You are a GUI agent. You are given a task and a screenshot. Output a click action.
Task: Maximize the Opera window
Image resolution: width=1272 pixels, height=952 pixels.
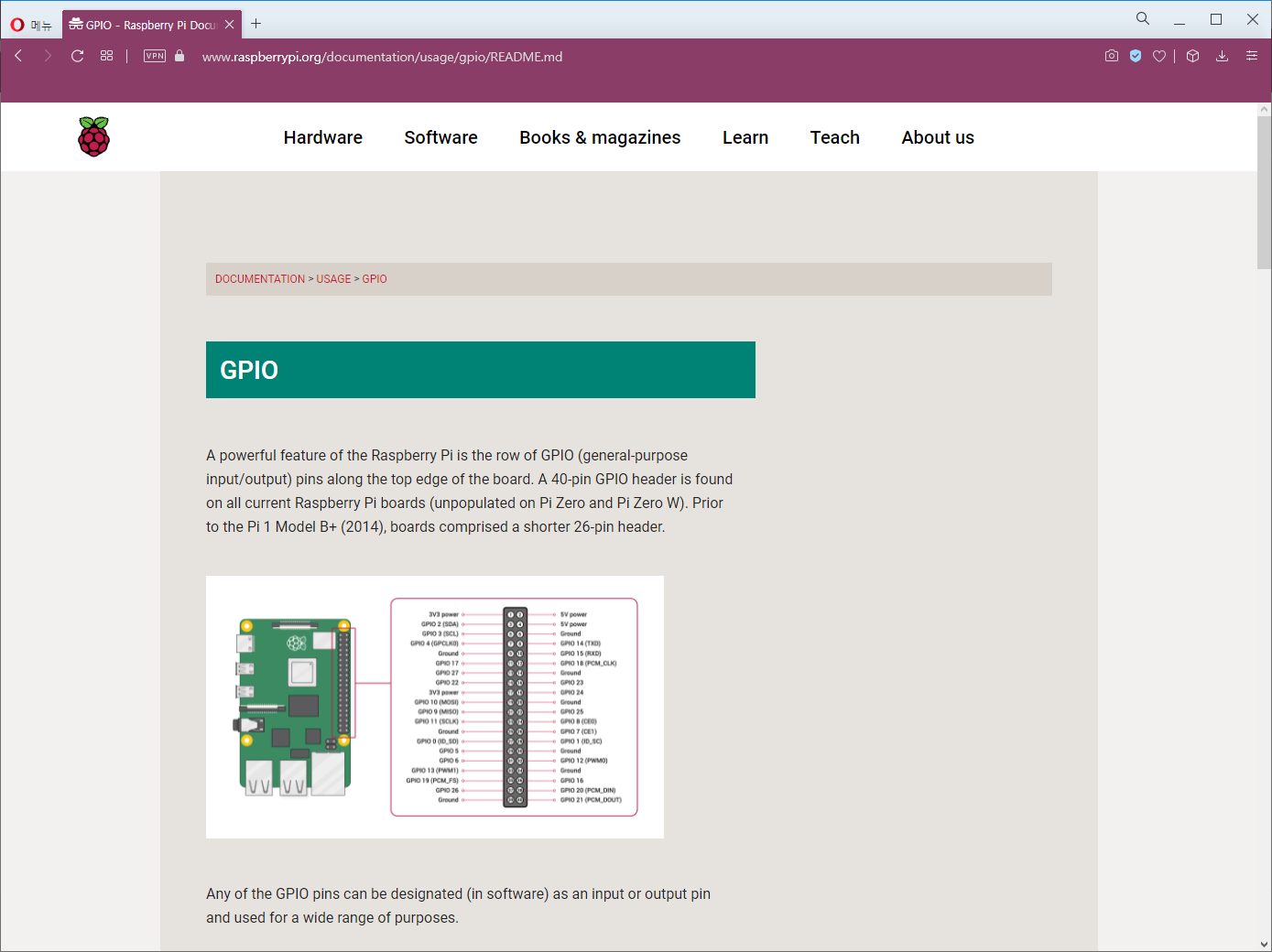(x=1216, y=19)
